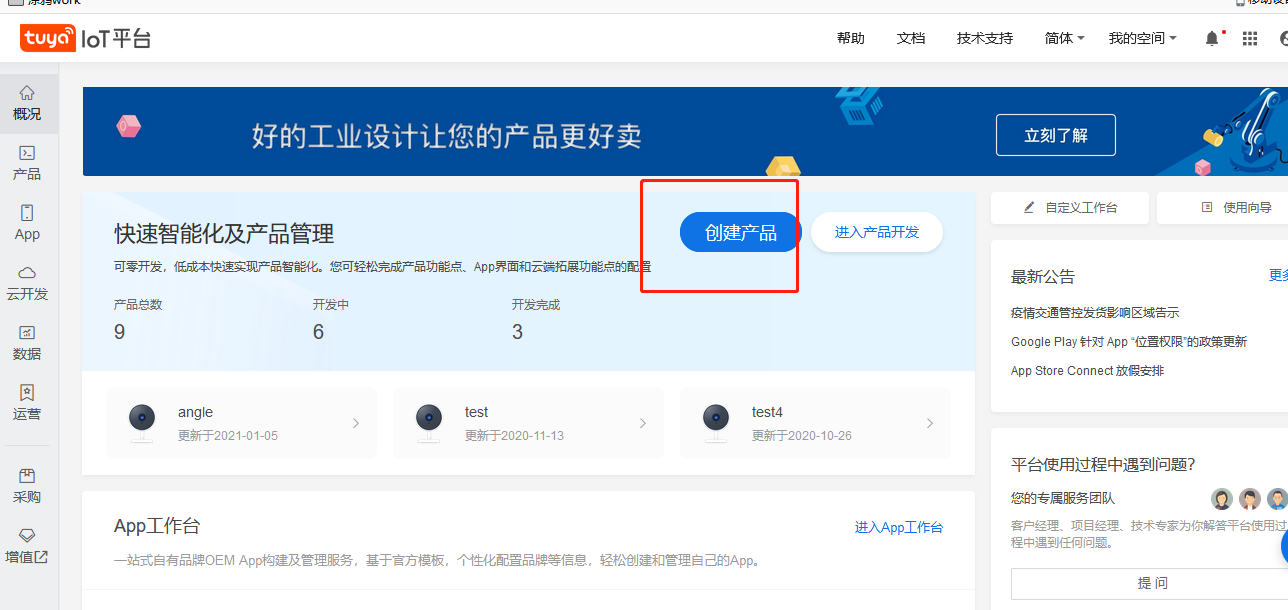
Task: Click the 云开发 cloud development sidebar icon
Action: coord(27,283)
